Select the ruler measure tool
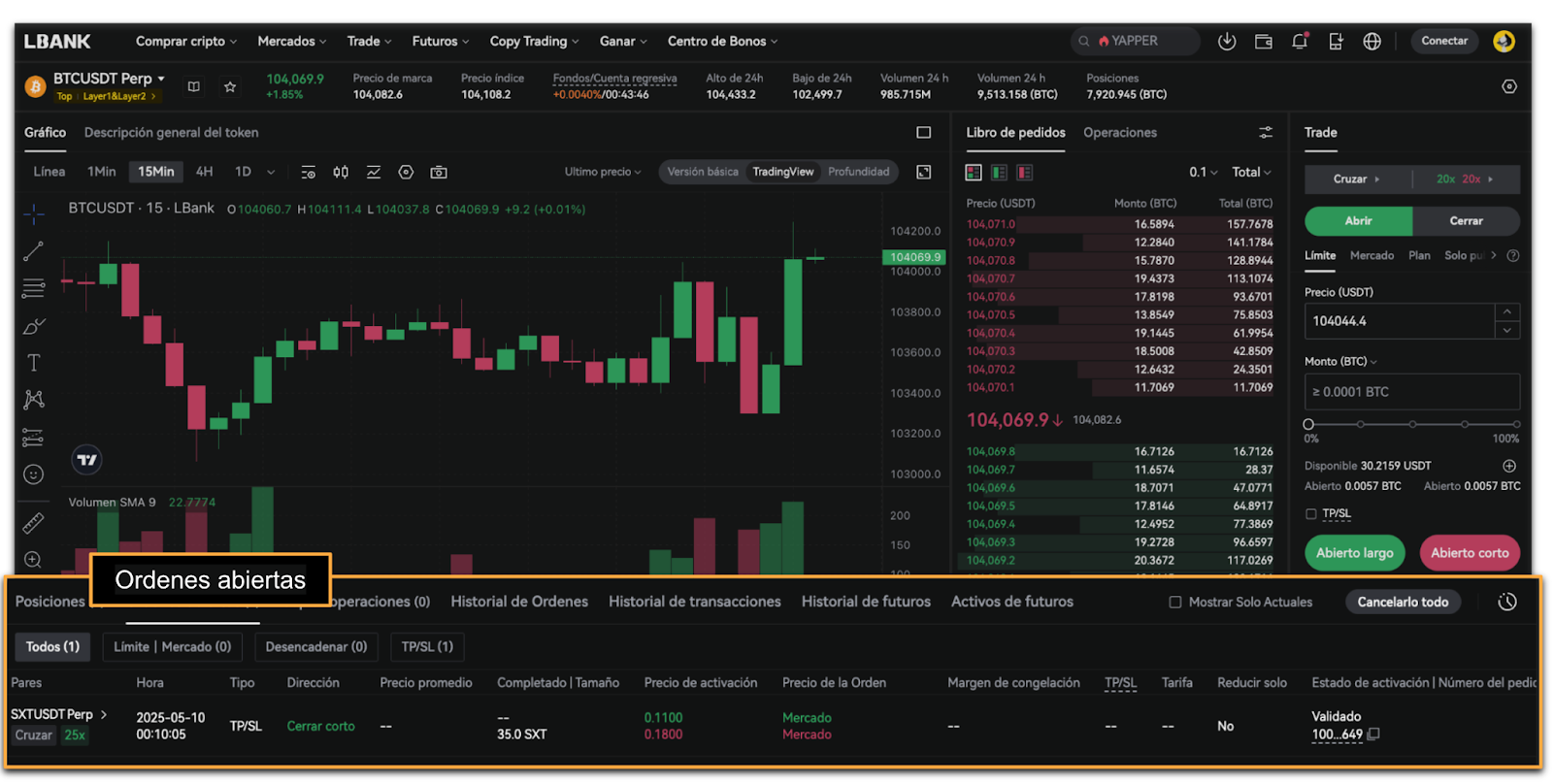1553x784 pixels. [x=33, y=523]
